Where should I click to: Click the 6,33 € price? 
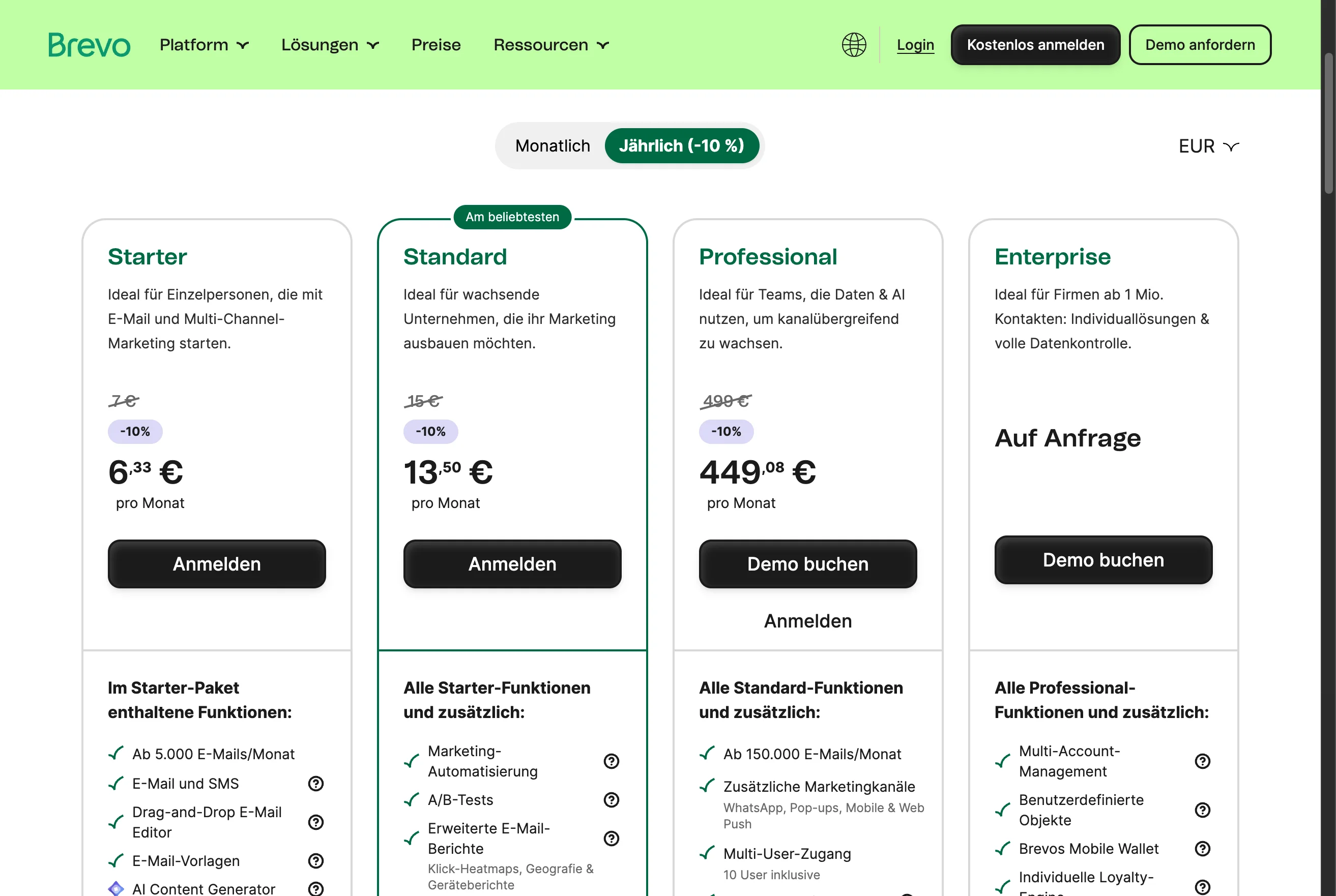145,472
